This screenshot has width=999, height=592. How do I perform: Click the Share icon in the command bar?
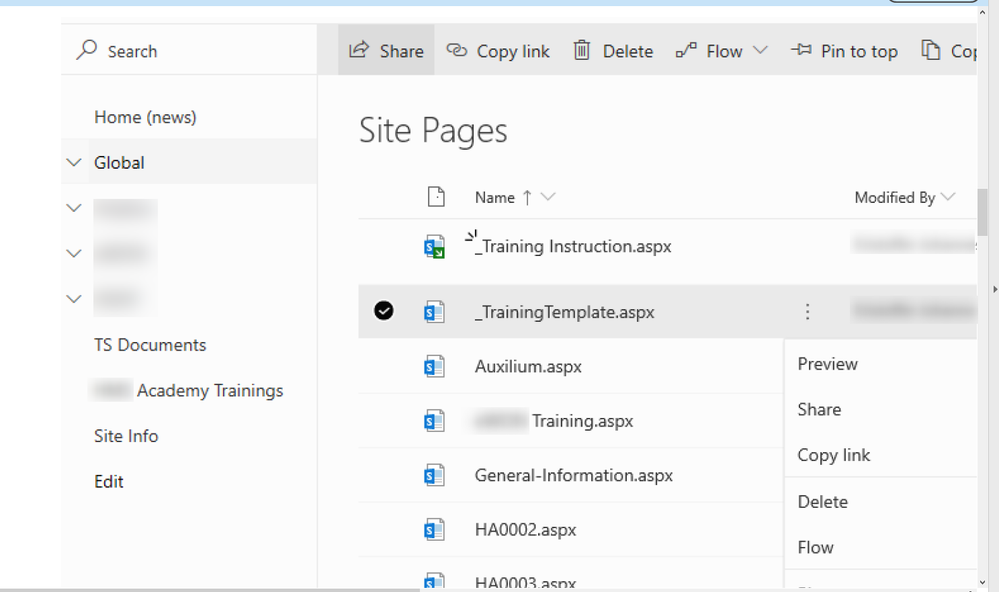[x=359, y=50]
